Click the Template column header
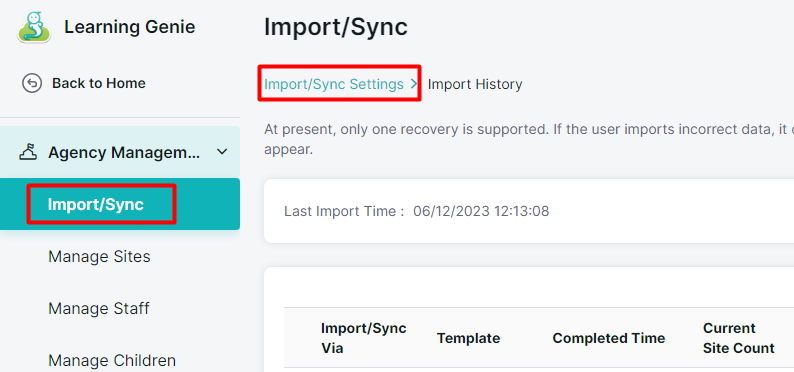The height and width of the screenshot is (372, 794). 468,338
